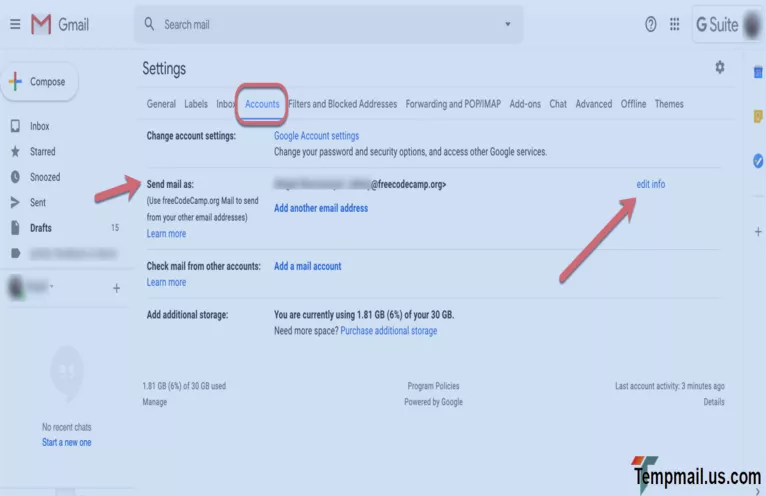The height and width of the screenshot is (496, 766).
Task: Open the Help question mark icon
Action: pyautogui.click(x=651, y=24)
